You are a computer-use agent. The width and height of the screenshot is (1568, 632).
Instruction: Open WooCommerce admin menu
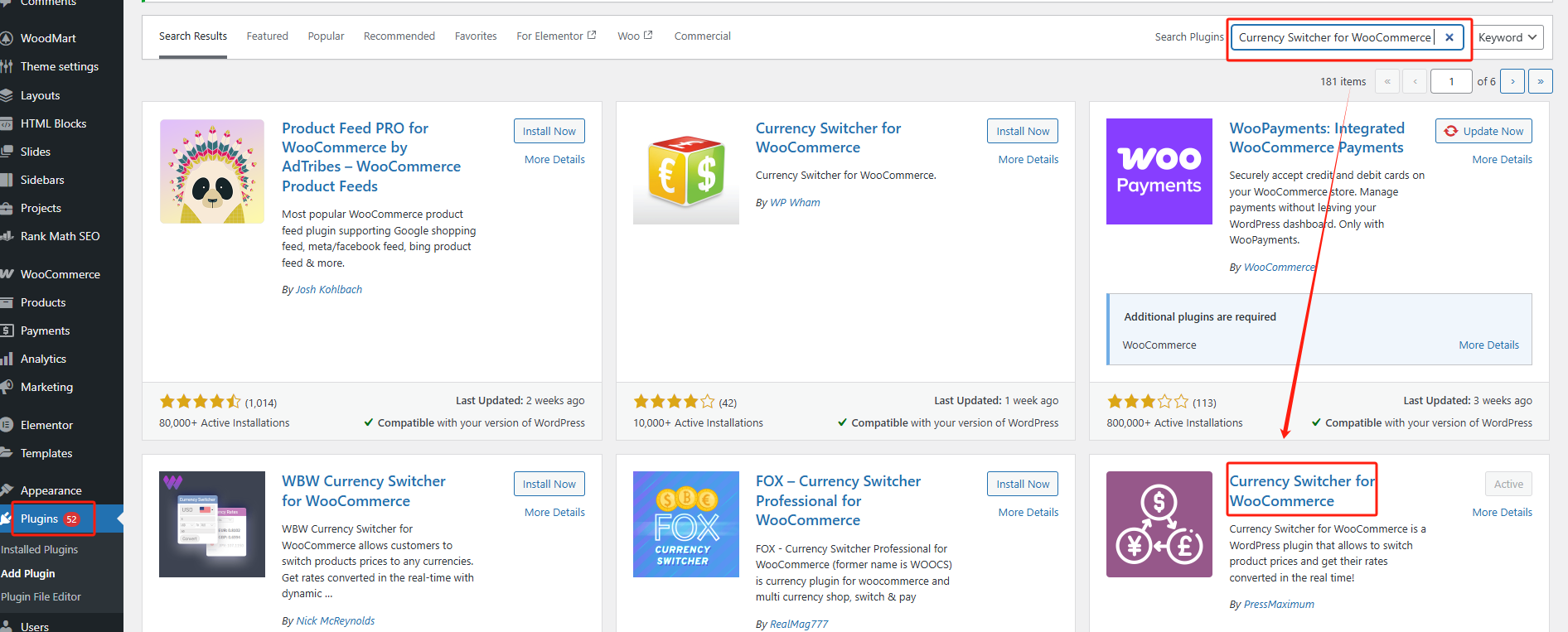pyautogui.click(x=60, y=274)
